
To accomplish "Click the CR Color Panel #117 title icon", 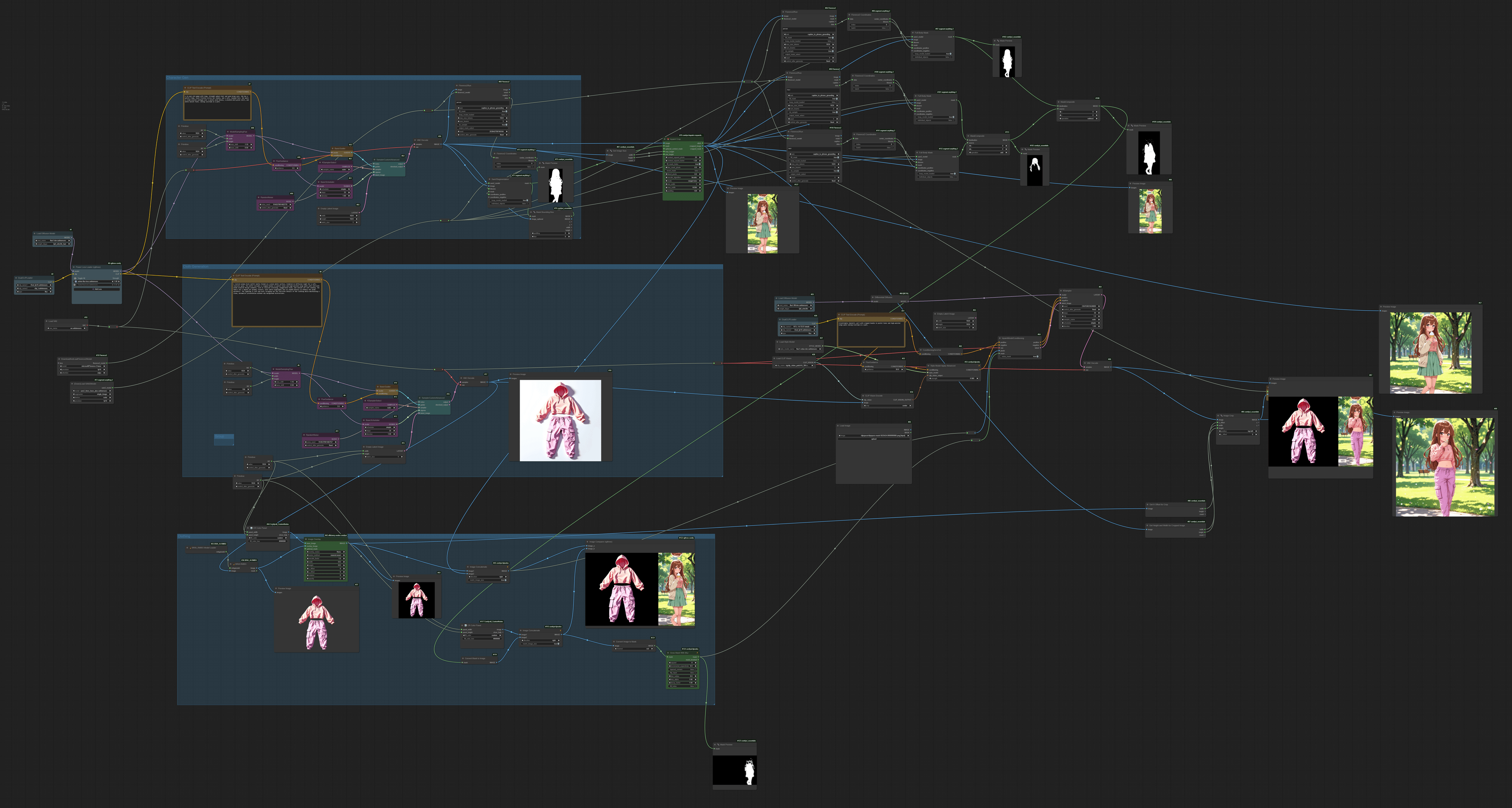I will [465, 626].
